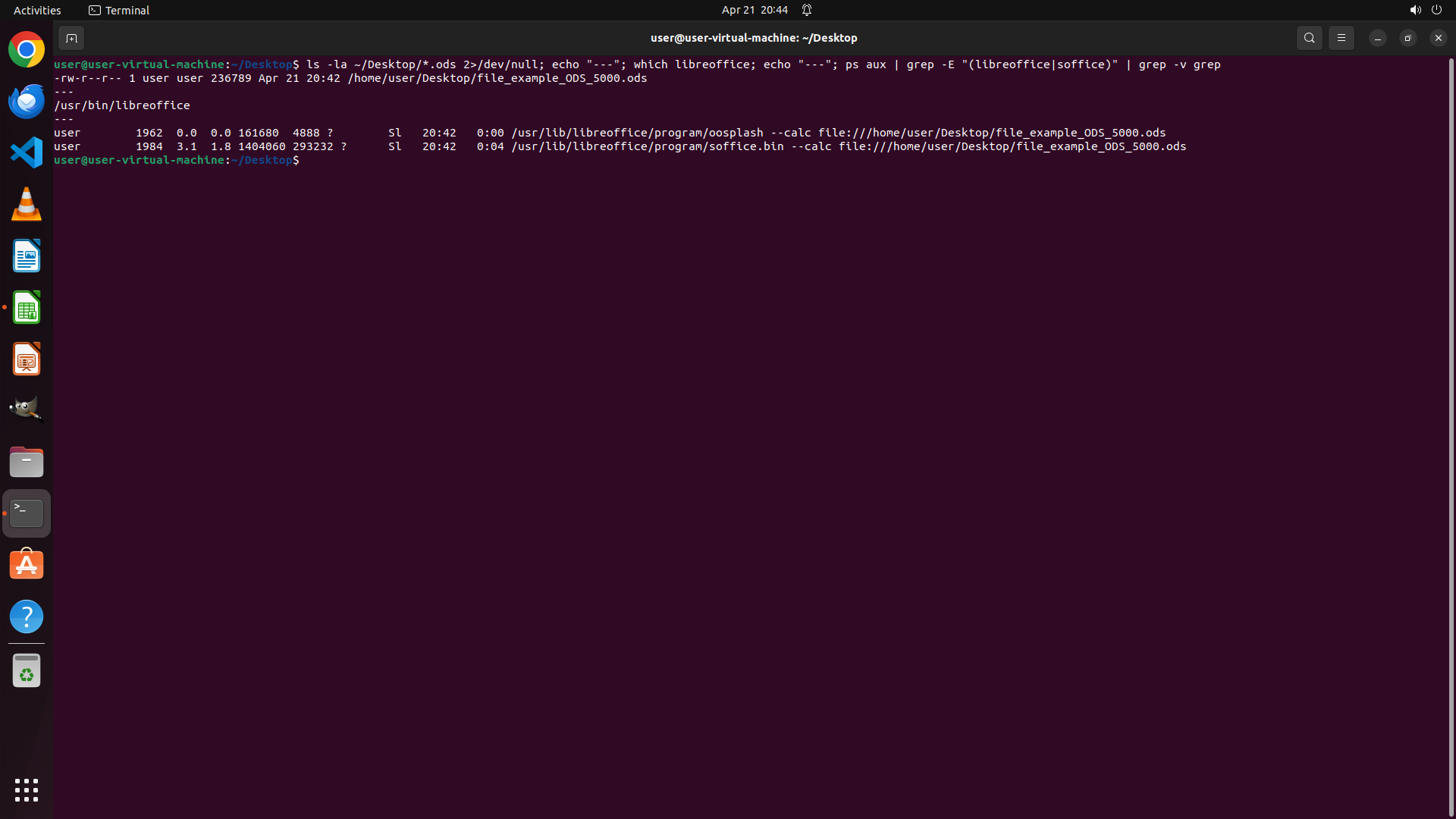Switch to LibreOffice Calc in dock

(x=27, y=308)
